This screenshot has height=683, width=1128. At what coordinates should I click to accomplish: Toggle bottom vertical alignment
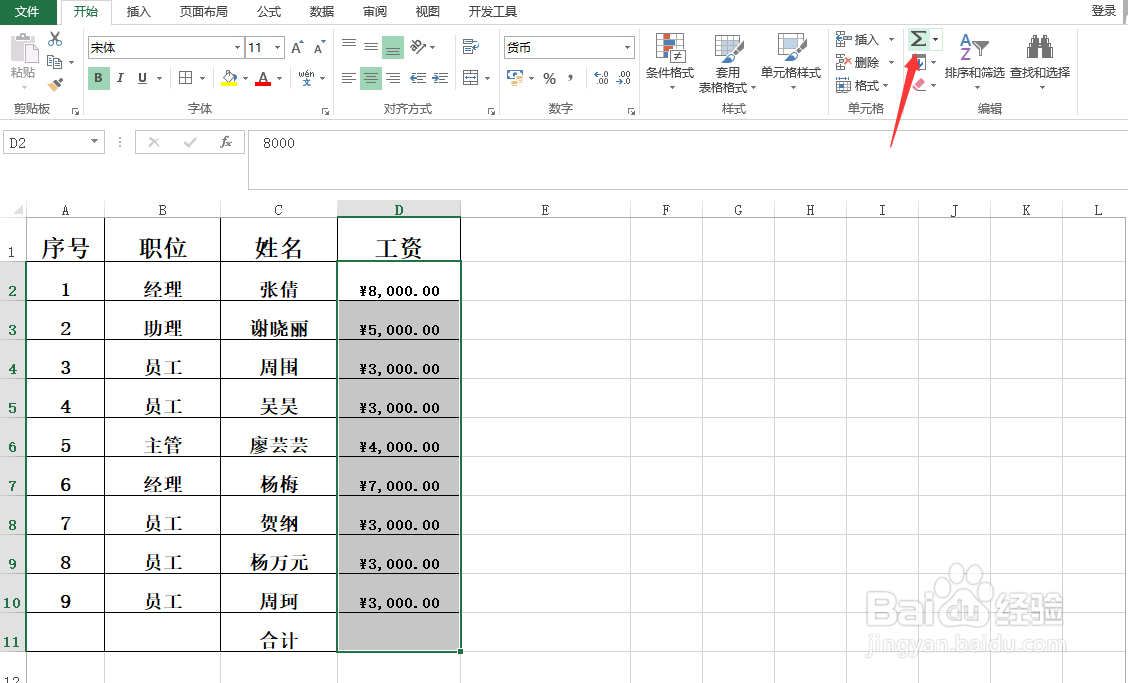tap(393, 47)
